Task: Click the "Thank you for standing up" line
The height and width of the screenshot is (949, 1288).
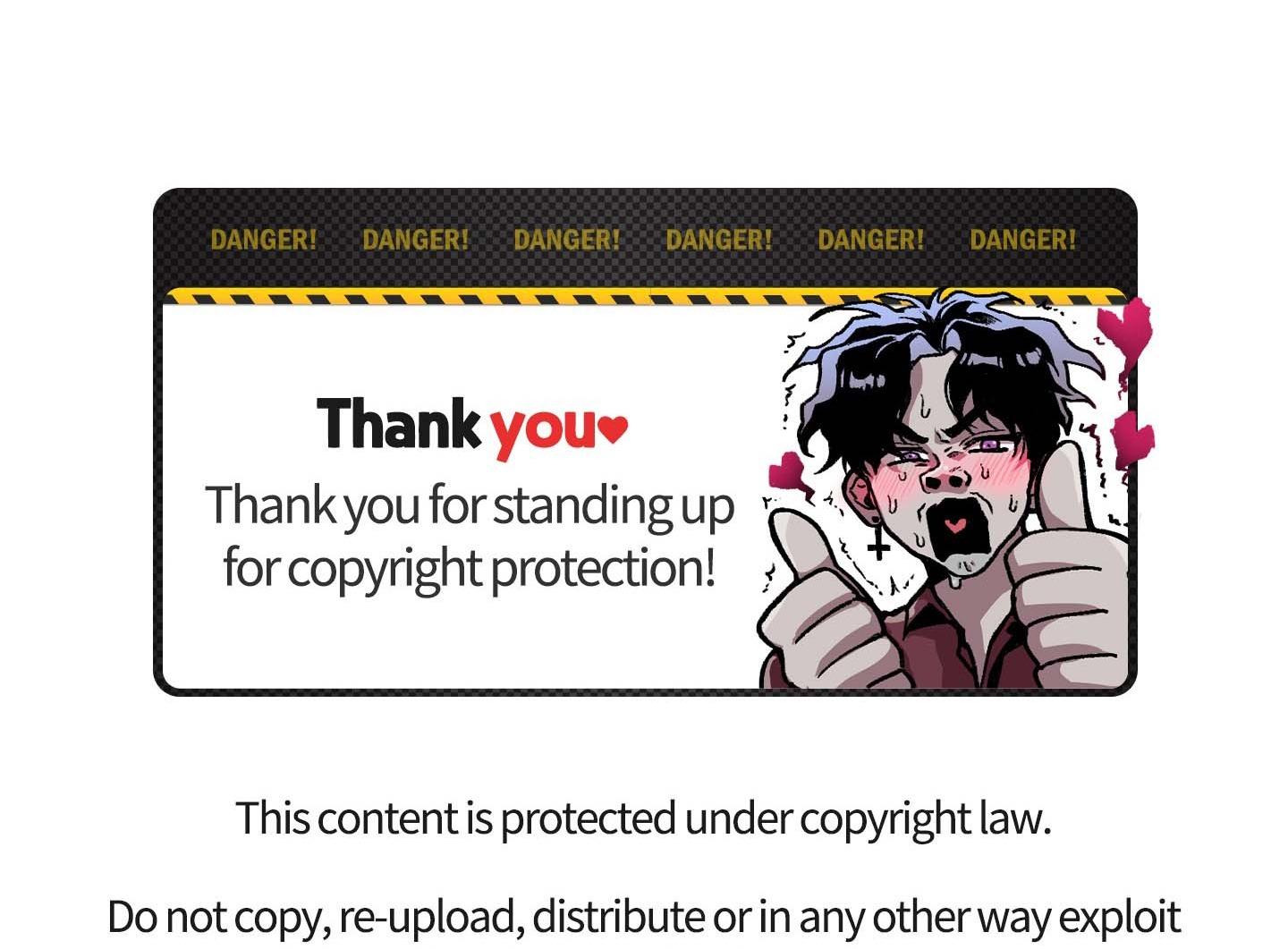Action: (470, 505)
